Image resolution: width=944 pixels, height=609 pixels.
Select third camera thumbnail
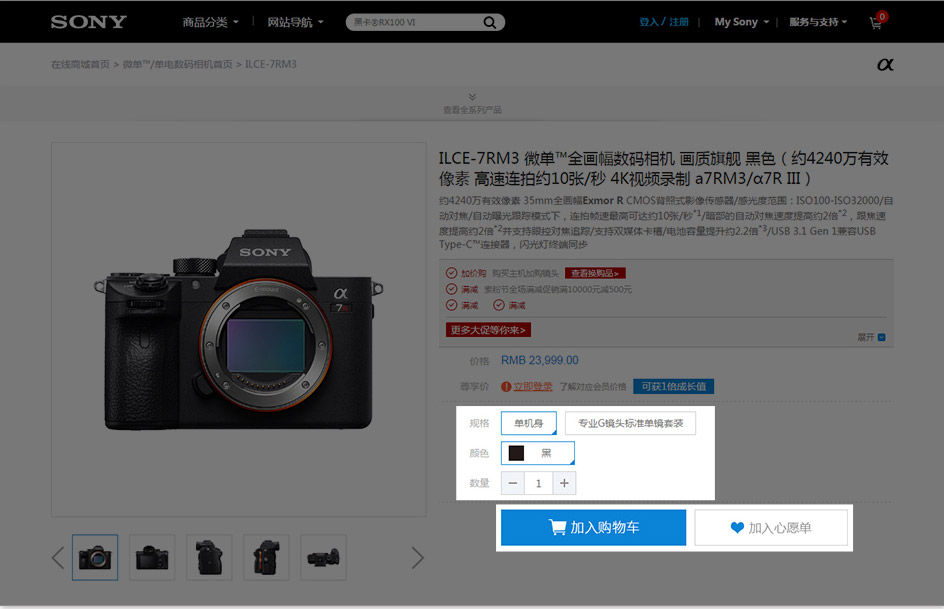point(209,557)
